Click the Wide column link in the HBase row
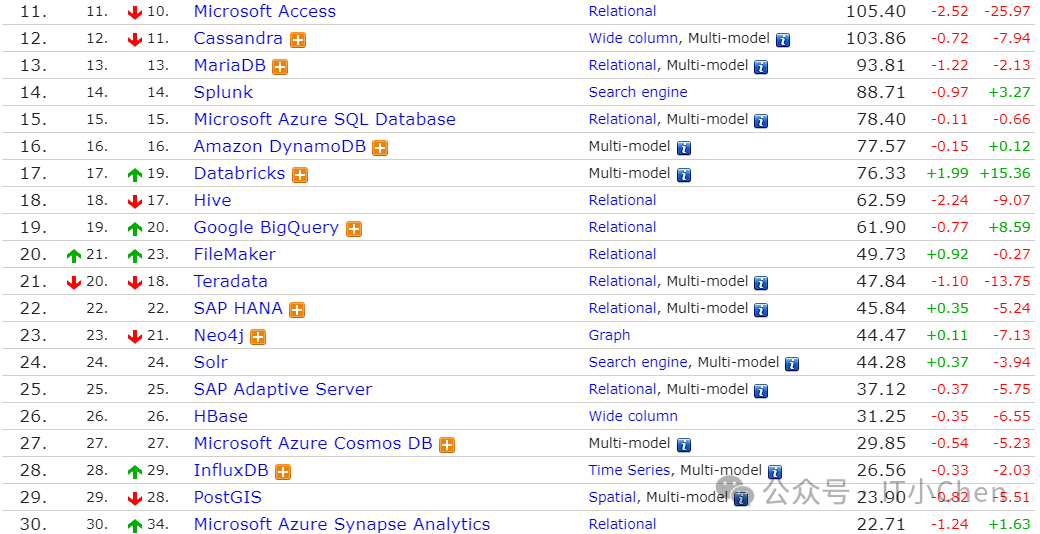Viewport: 1040px width, 534px height. [x=633, y=417]
